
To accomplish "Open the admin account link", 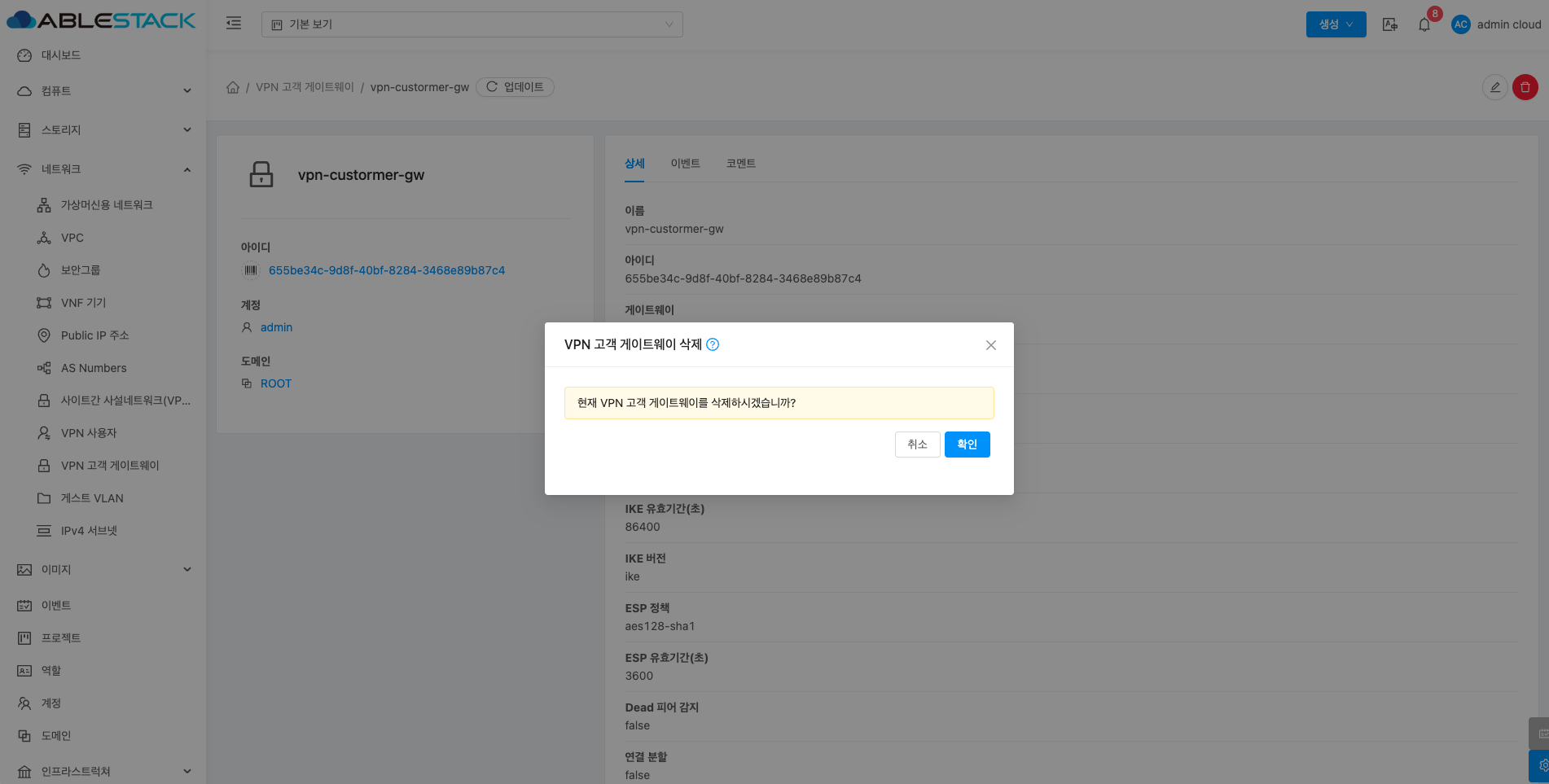I will pyautogui.click(x=276, y=327).
